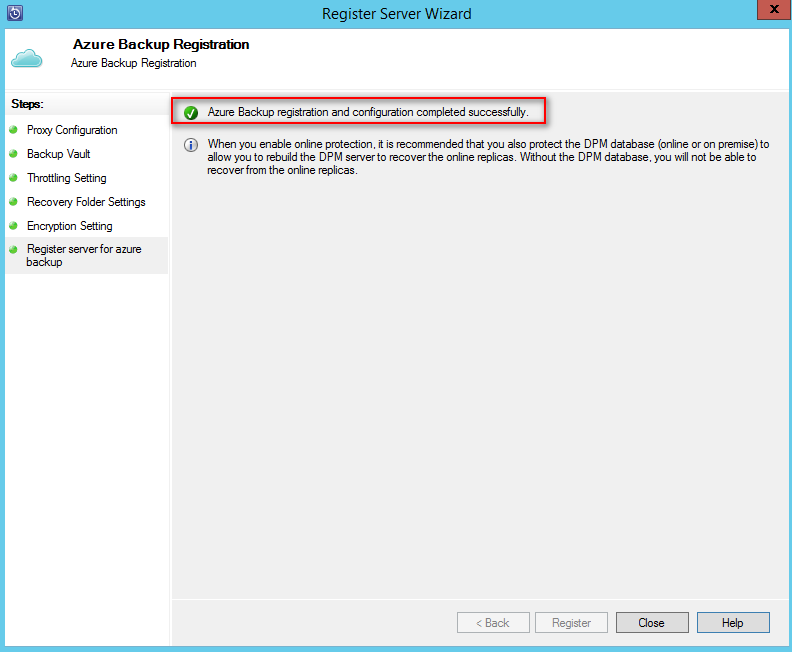792x652 pixels.
Task: Click the bold 'Azure Backup Registration' heading
Action: tap(161, 44)
